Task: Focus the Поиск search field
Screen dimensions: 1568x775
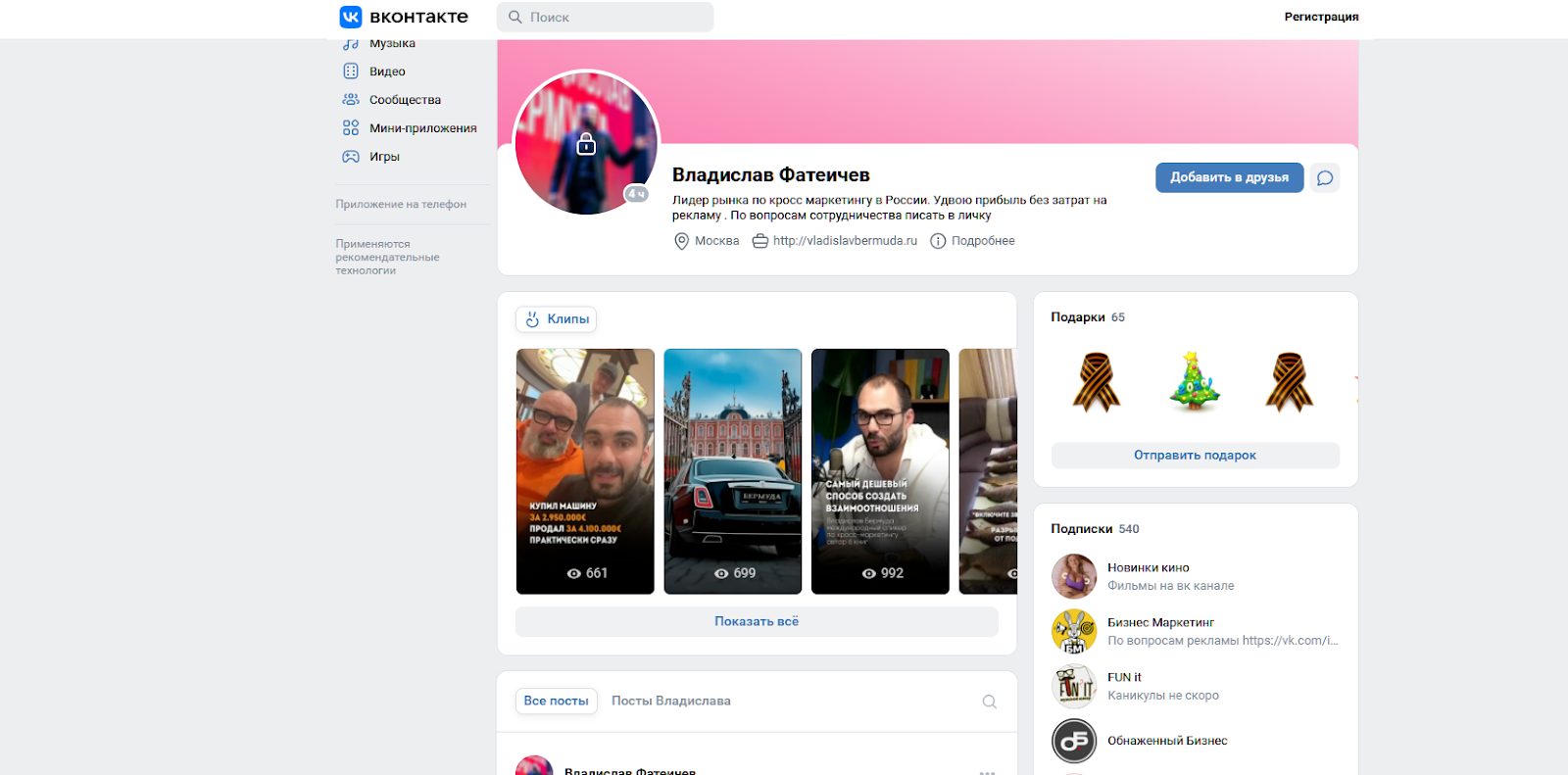Action: pos(617,18)
